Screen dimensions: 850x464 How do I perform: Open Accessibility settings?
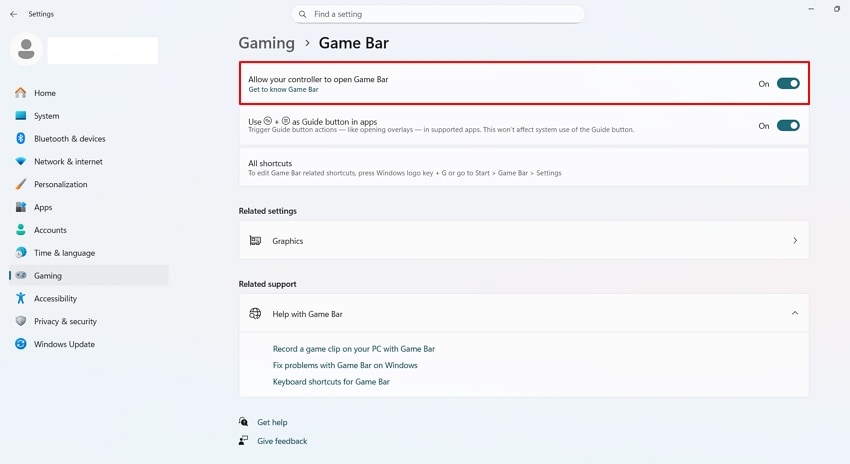coord(89,298)
